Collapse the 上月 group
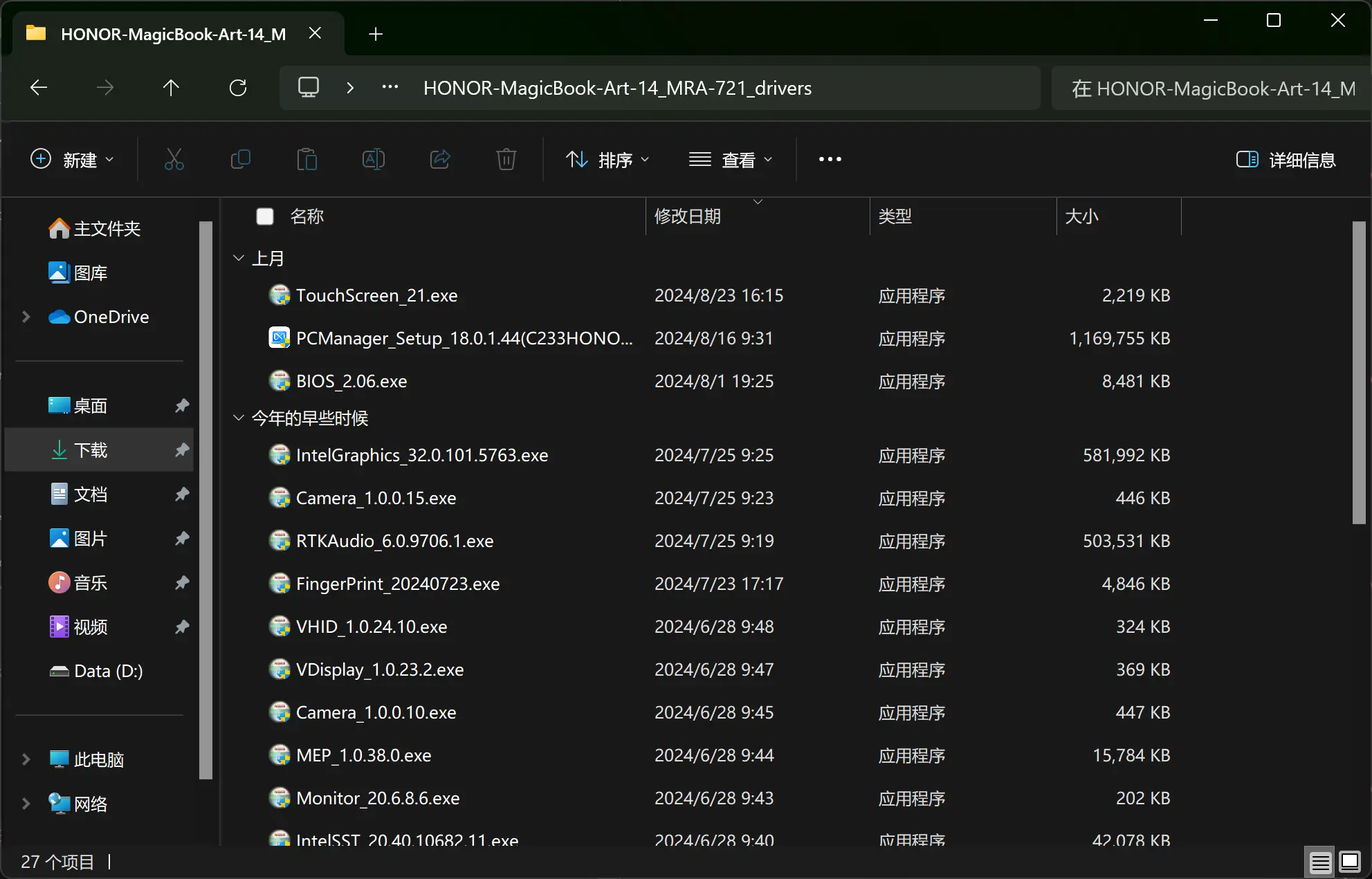This screenshot has width=1372, height=879. coord(239,258)
